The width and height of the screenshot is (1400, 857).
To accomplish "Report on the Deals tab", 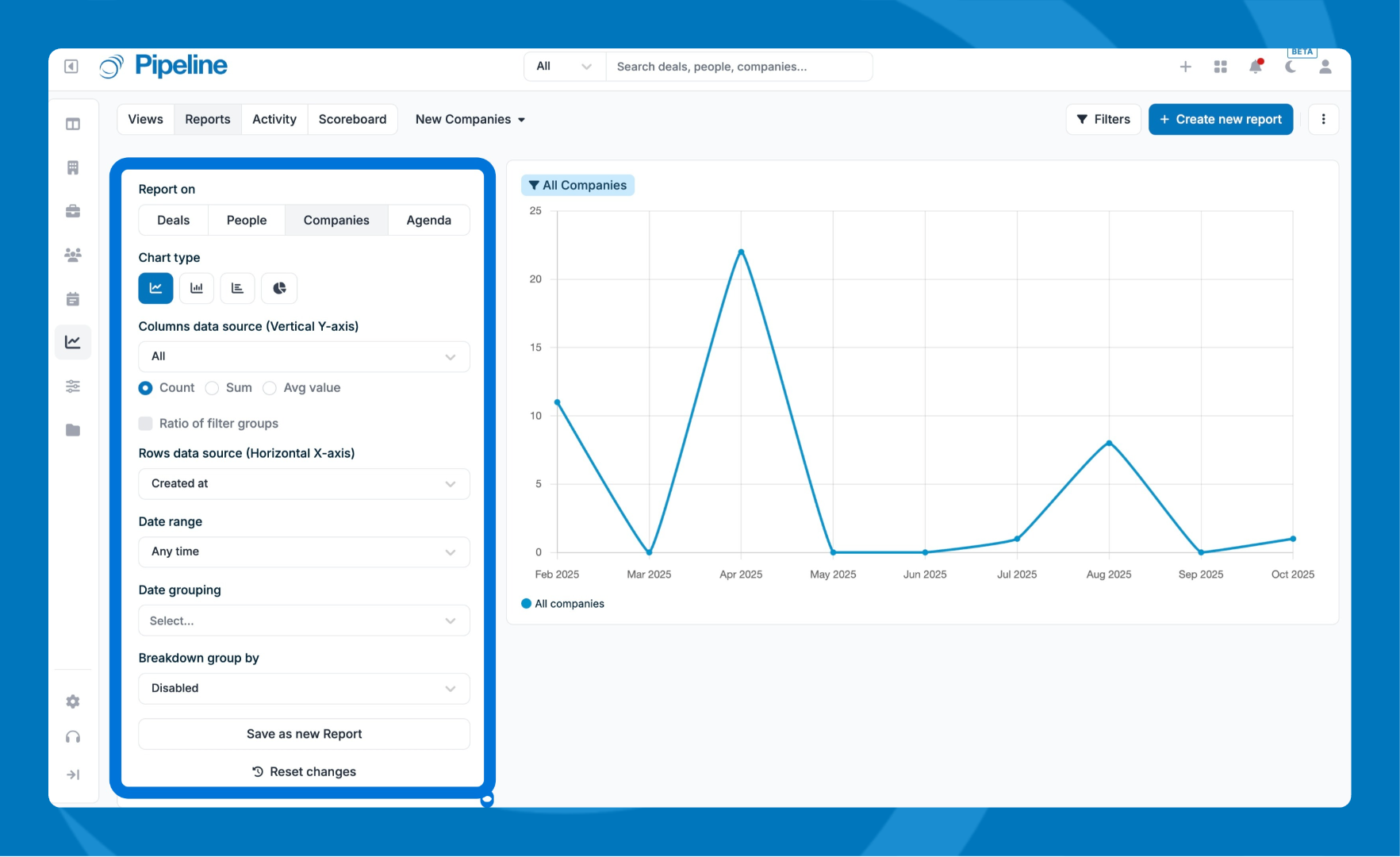I will (x=173, y=220).
